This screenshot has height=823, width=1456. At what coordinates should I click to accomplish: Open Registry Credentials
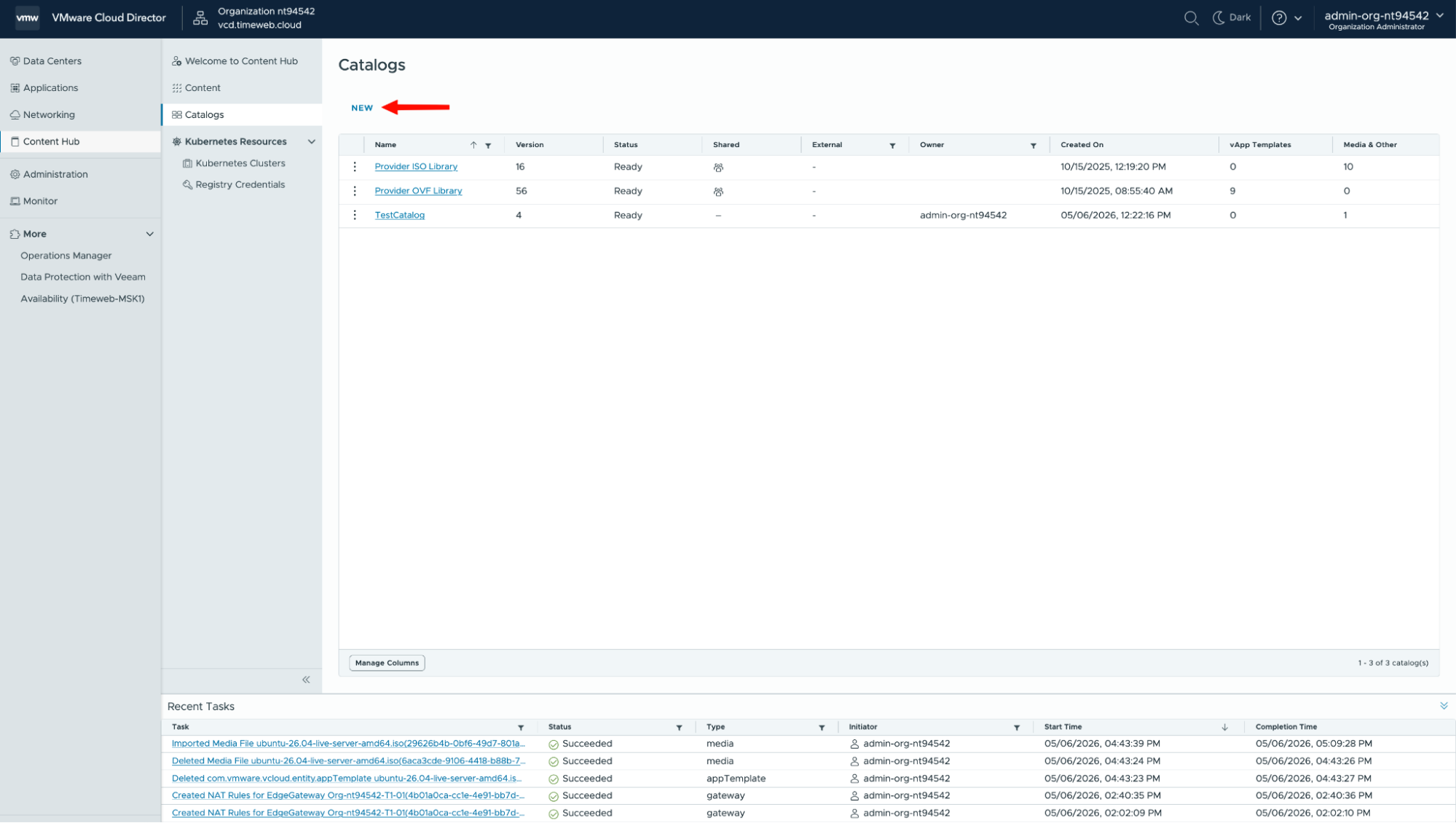pyautogui.click(x=240, y=185)
